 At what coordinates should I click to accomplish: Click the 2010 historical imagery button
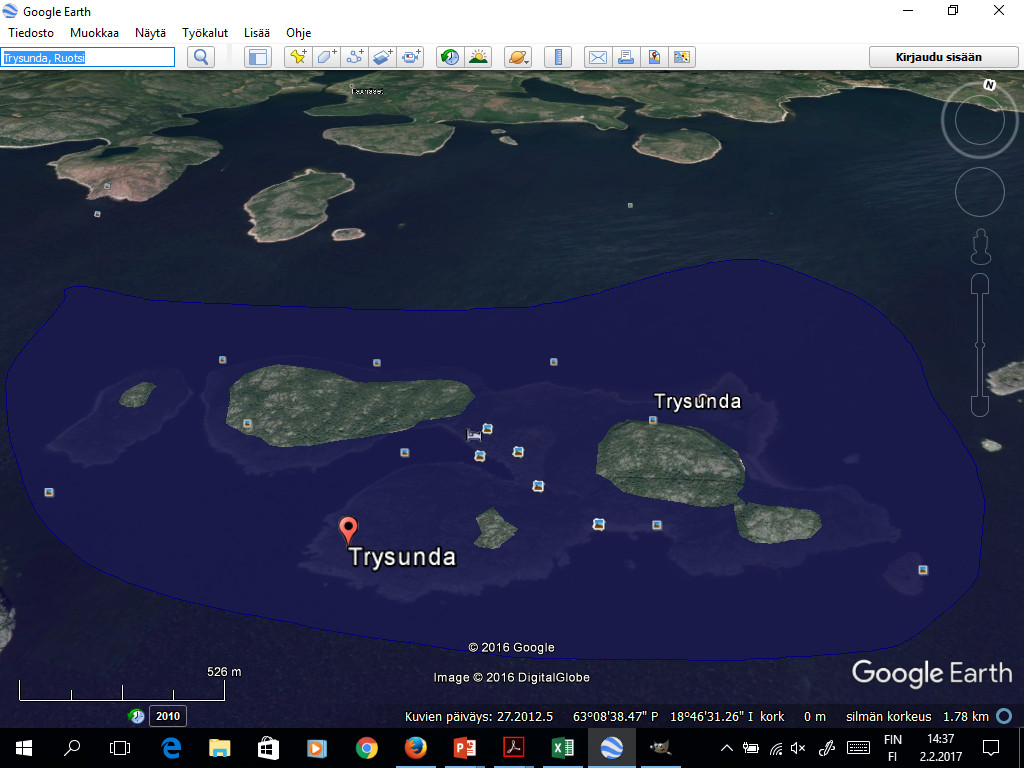point(167,716)
